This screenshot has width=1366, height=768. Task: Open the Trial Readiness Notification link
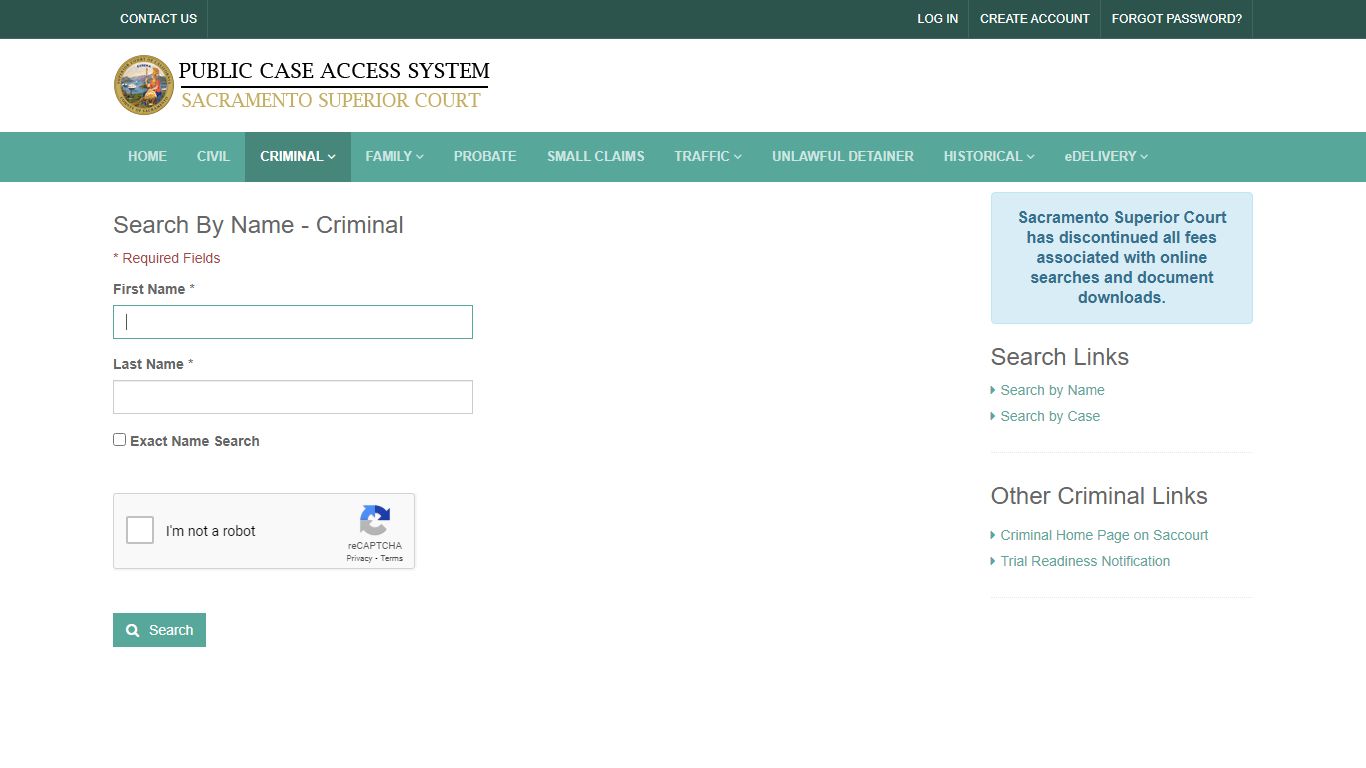(x=1085, y=561)
